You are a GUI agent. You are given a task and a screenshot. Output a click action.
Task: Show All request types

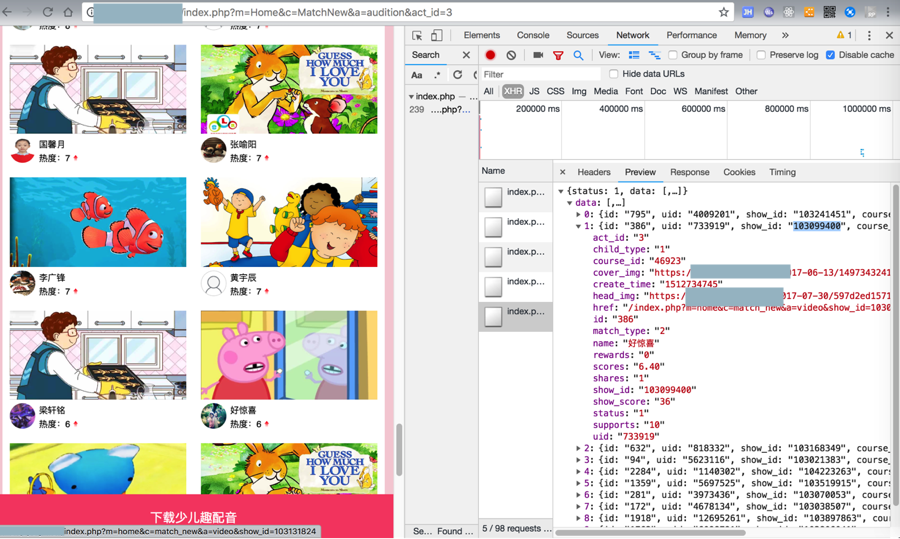pyautogui.click(x=488, y=91)
